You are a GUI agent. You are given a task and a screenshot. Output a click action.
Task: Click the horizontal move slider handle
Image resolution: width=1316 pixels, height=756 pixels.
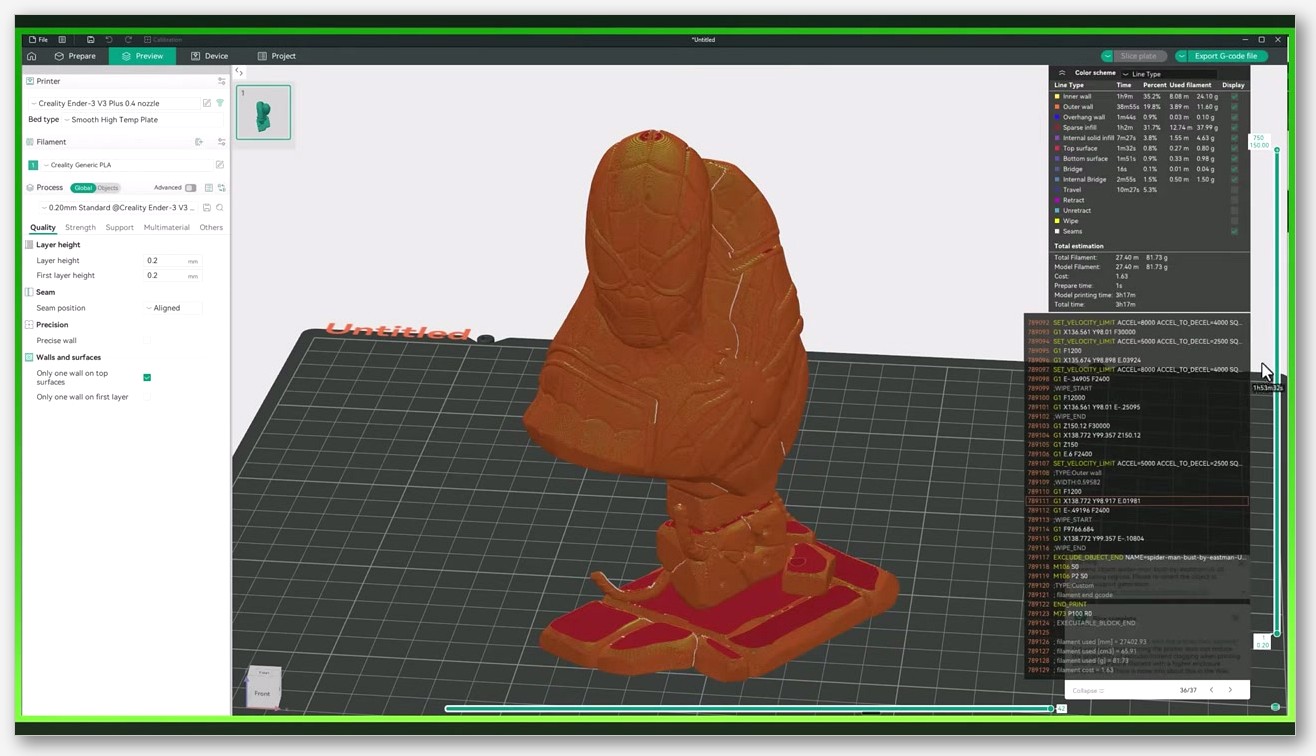click(1051, 708)
